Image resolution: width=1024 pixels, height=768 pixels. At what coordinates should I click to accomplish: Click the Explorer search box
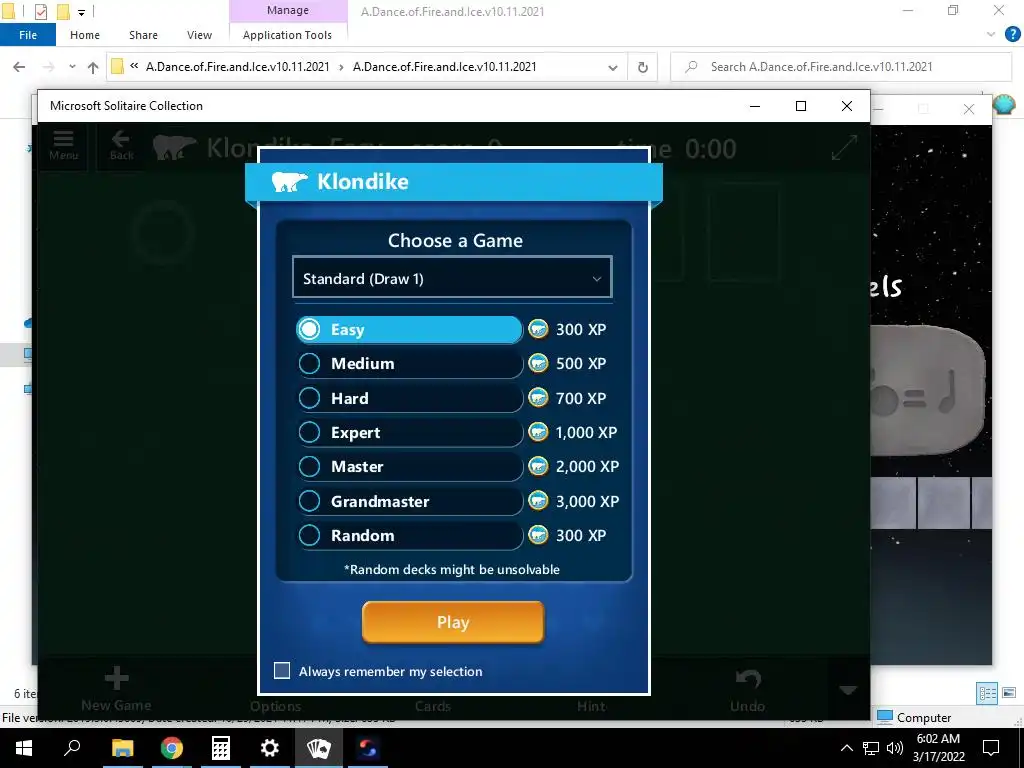pos(841,67)
